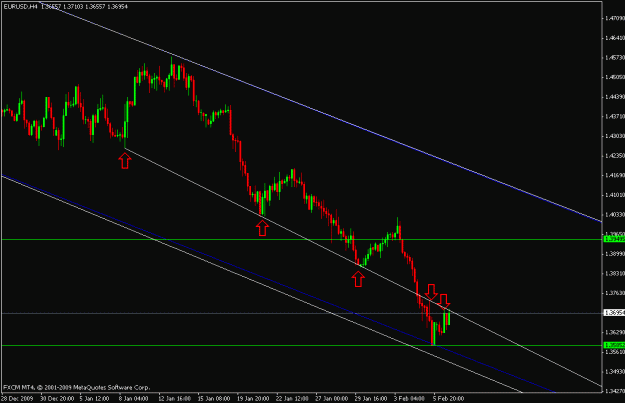Select the 19 Jan 20:00 time label
This screenshot has width=625, height=403.
[x=253, y=398]
